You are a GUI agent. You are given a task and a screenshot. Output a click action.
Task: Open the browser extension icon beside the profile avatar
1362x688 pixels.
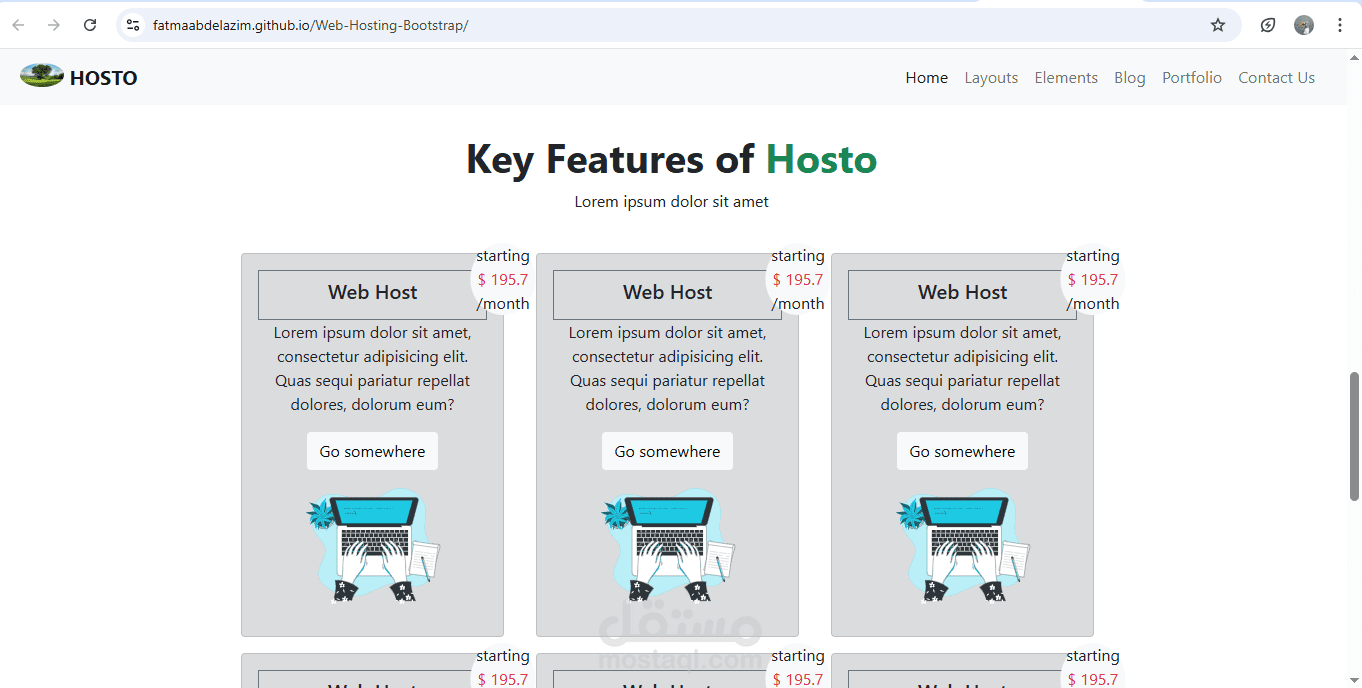pos(1268,25)
